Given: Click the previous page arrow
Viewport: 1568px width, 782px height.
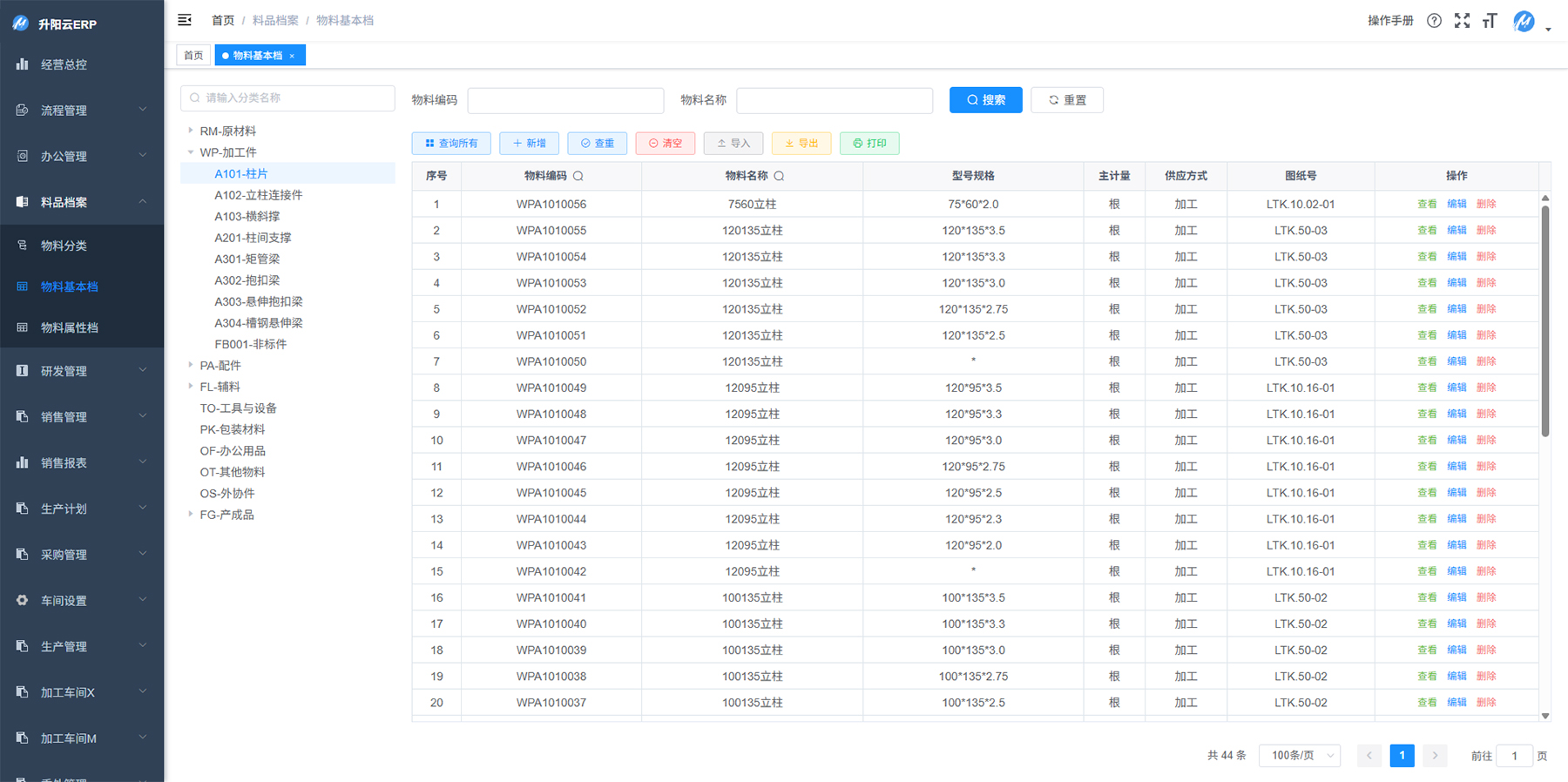Looking at the screenshot, I should 1369,756.
